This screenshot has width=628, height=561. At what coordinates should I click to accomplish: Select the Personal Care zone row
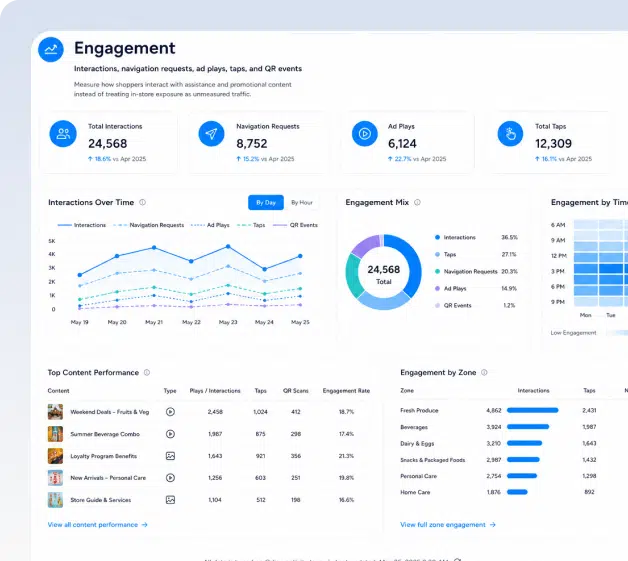(x=498, y=476)
